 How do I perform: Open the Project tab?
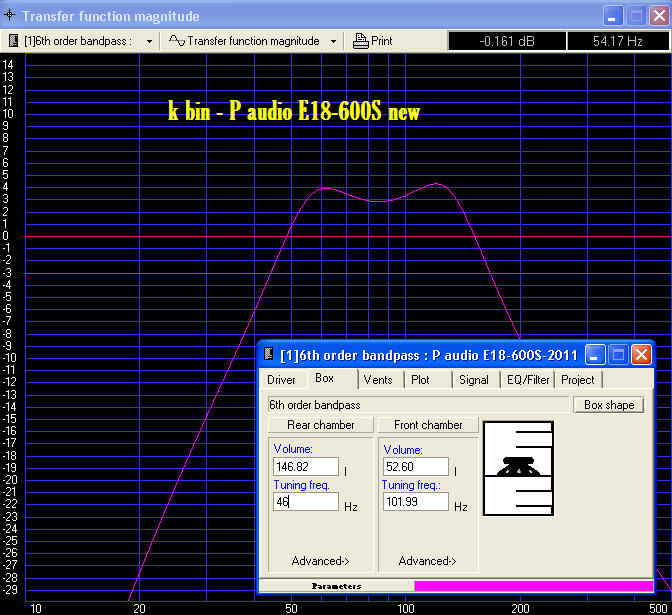coord(577,380)
